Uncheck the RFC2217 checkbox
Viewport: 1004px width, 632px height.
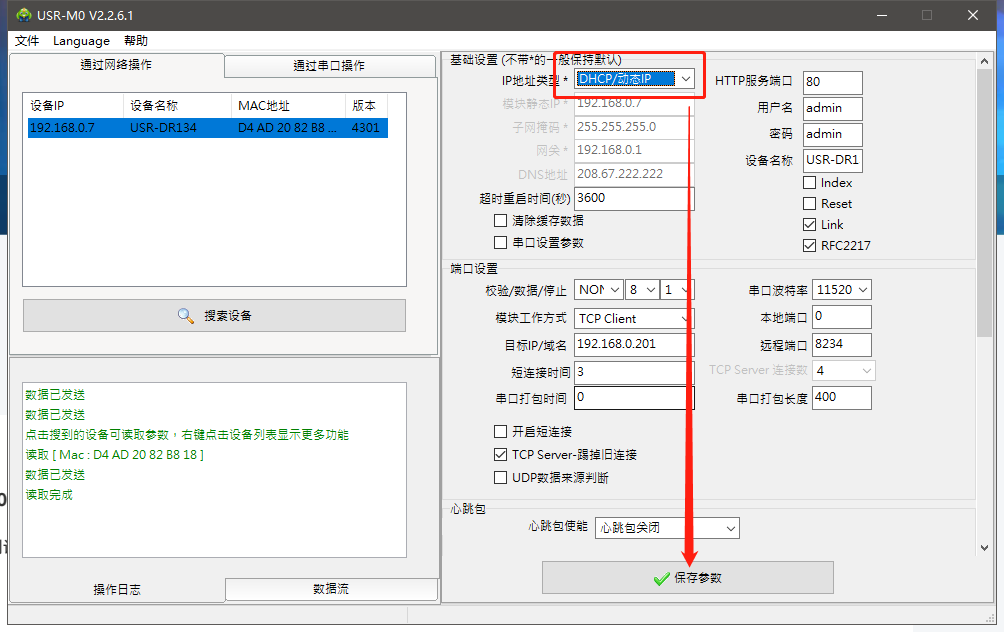tap(809, 245)
